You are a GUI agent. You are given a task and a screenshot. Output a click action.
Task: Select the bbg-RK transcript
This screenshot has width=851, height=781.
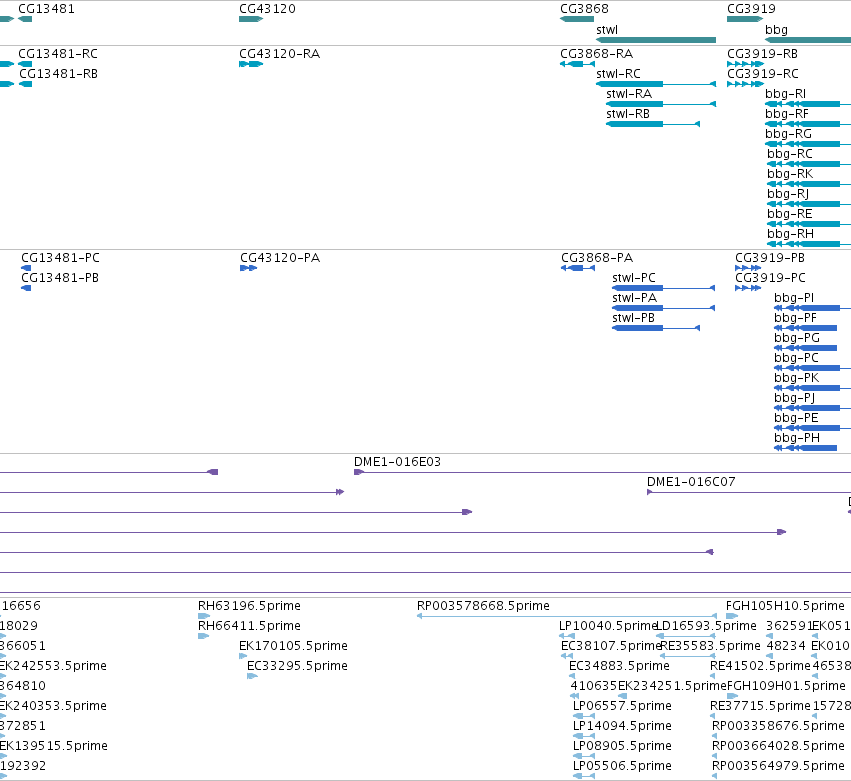(809, 185)
